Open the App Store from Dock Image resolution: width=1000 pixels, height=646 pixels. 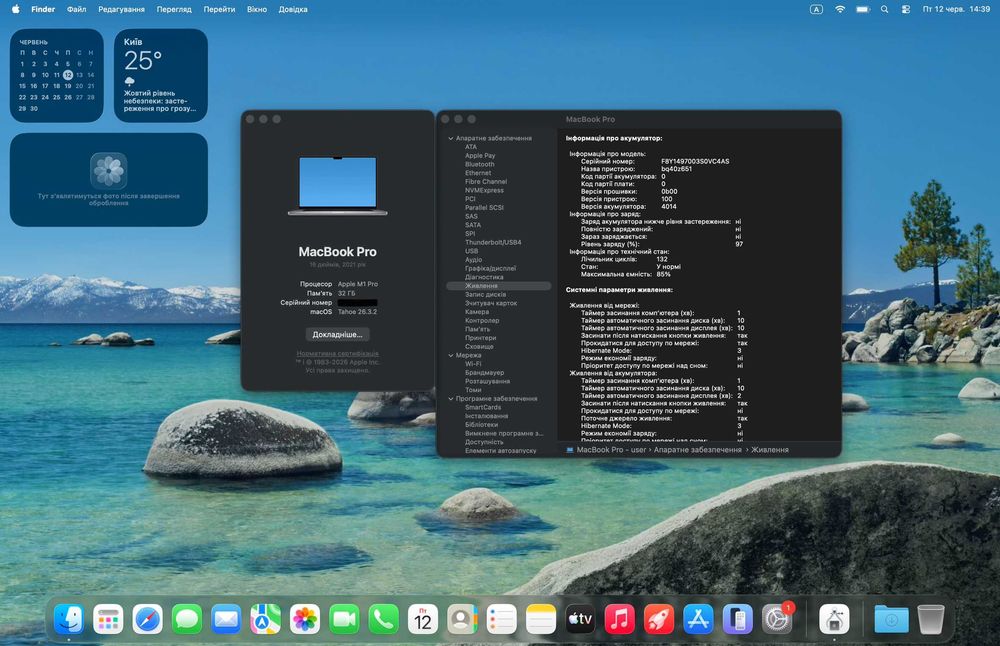click(x=698, y=619)
